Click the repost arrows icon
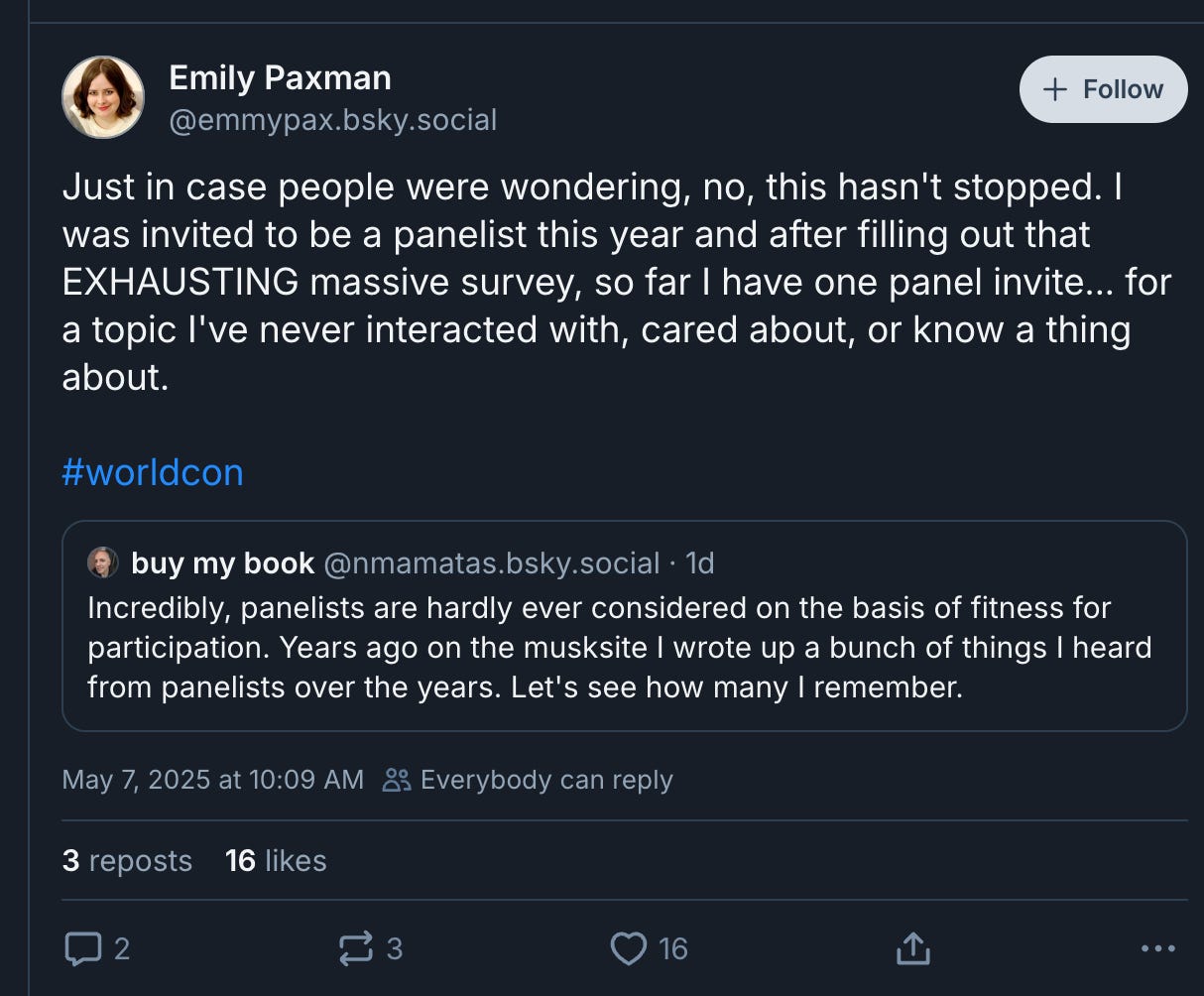 pyautogui.click(x=357, y=949)
